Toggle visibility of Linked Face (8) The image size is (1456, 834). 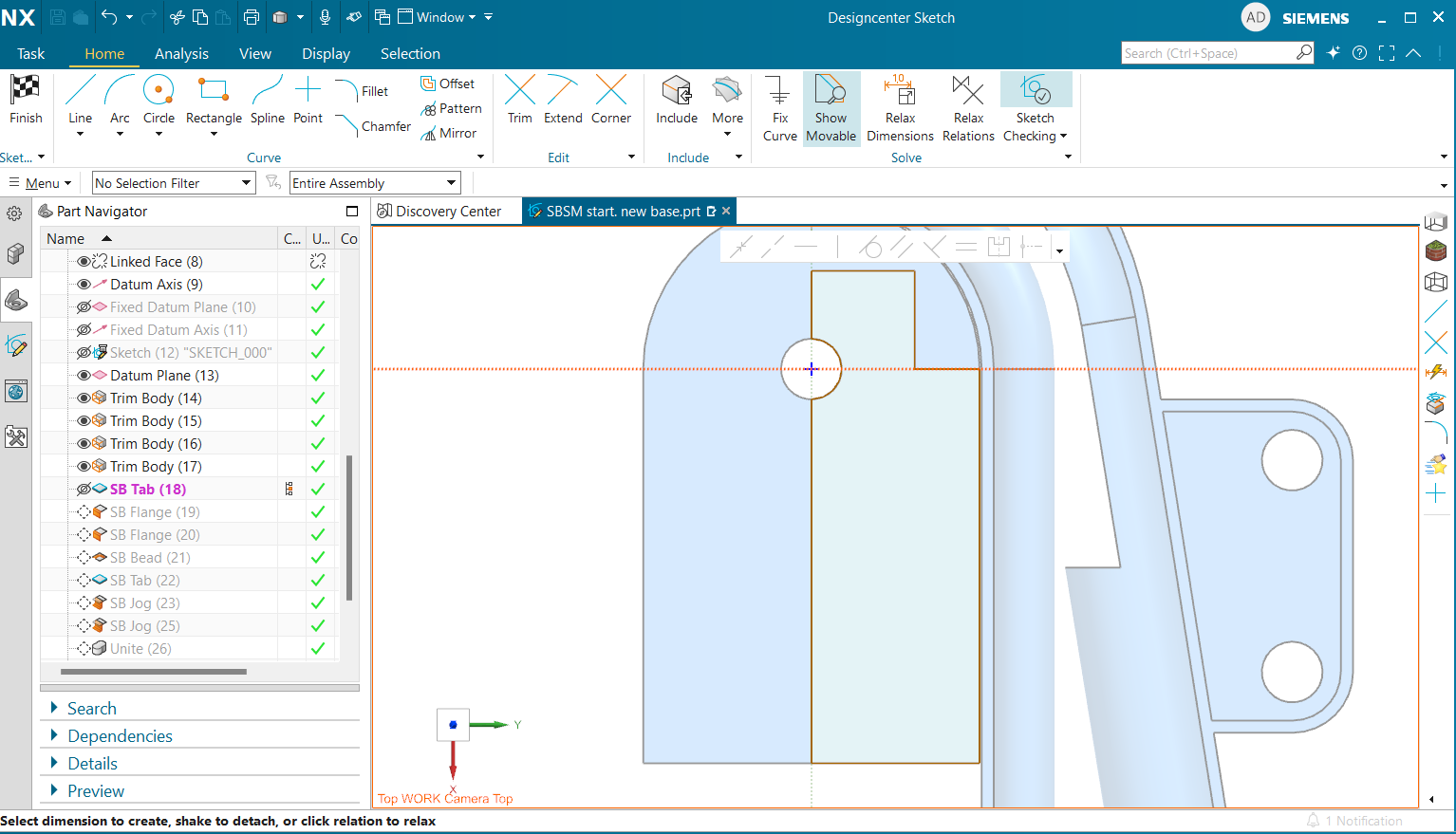tap(84, 262)
